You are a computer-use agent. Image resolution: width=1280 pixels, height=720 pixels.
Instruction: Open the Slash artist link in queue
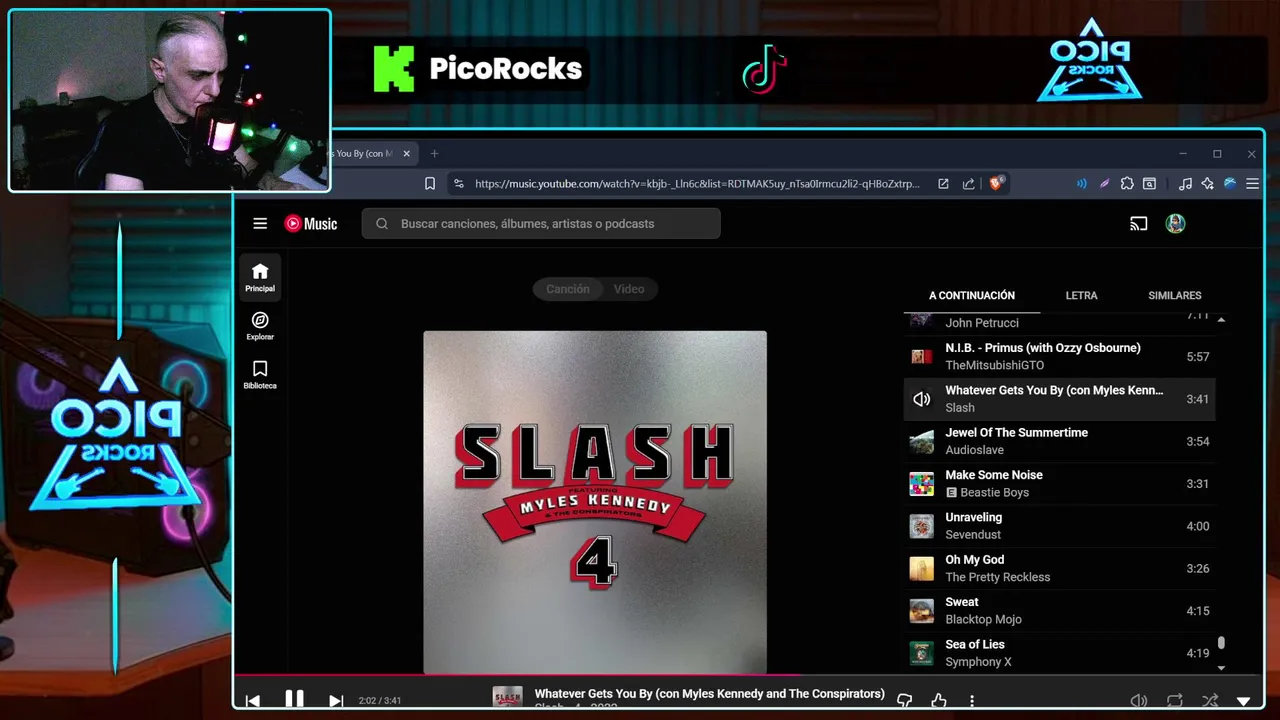pyautogui.click(x=960, y=408)
